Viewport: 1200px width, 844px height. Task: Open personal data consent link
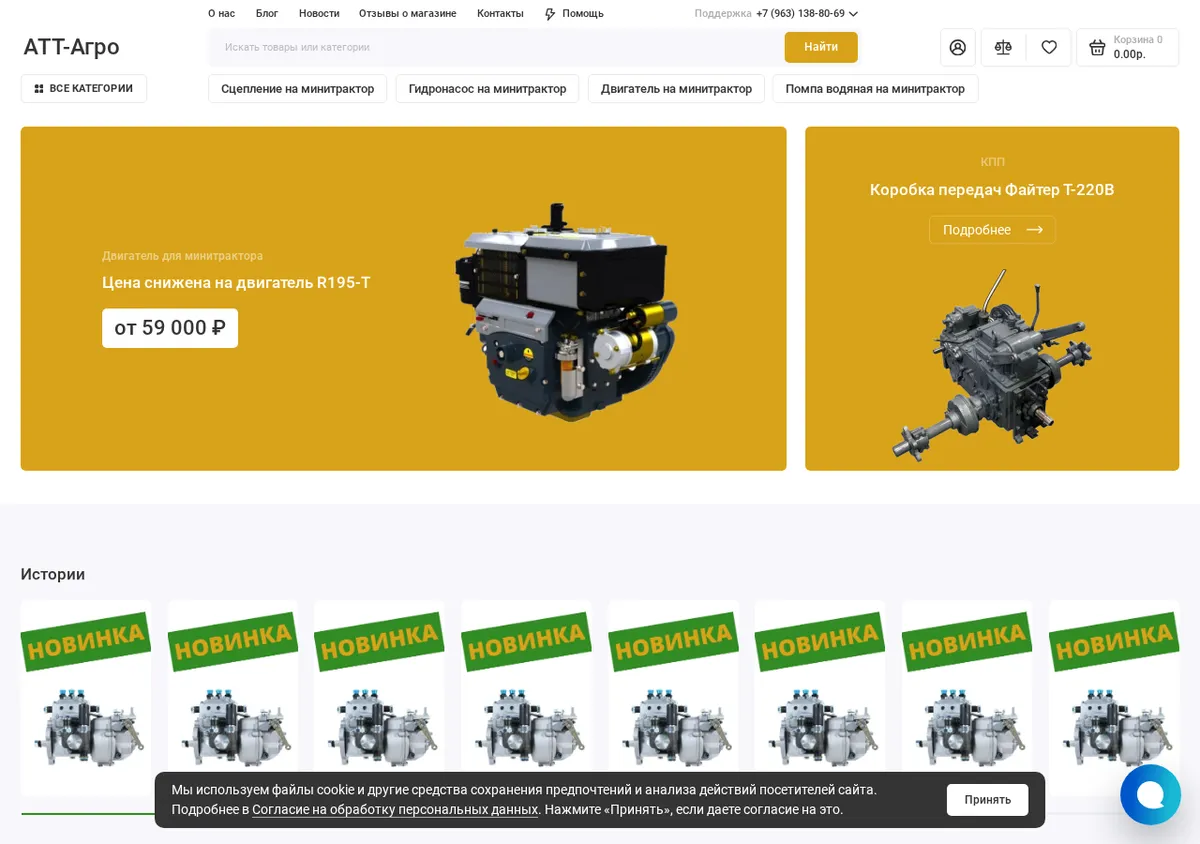395,810
